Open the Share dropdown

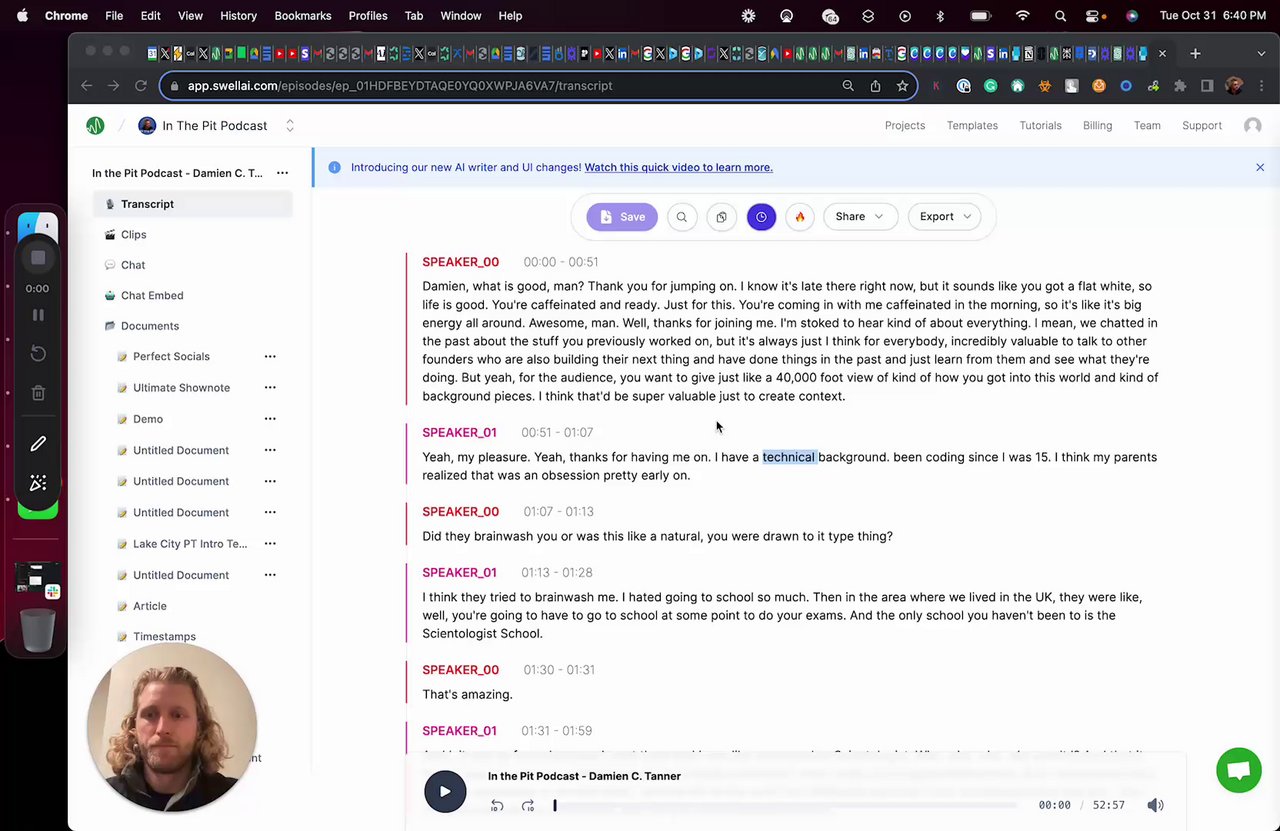(859, 217)
